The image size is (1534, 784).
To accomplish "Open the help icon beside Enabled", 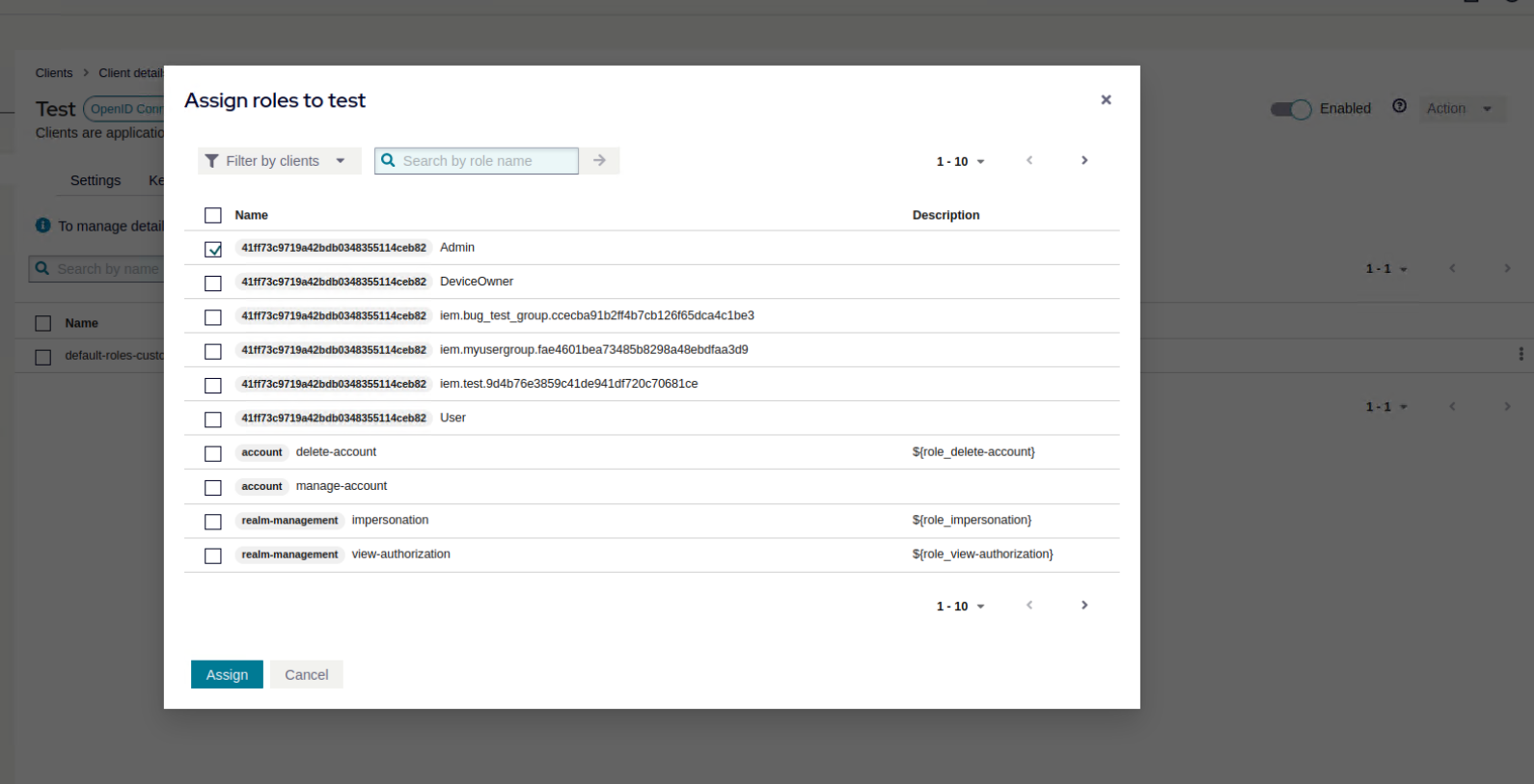I will tap(1399, 106).
